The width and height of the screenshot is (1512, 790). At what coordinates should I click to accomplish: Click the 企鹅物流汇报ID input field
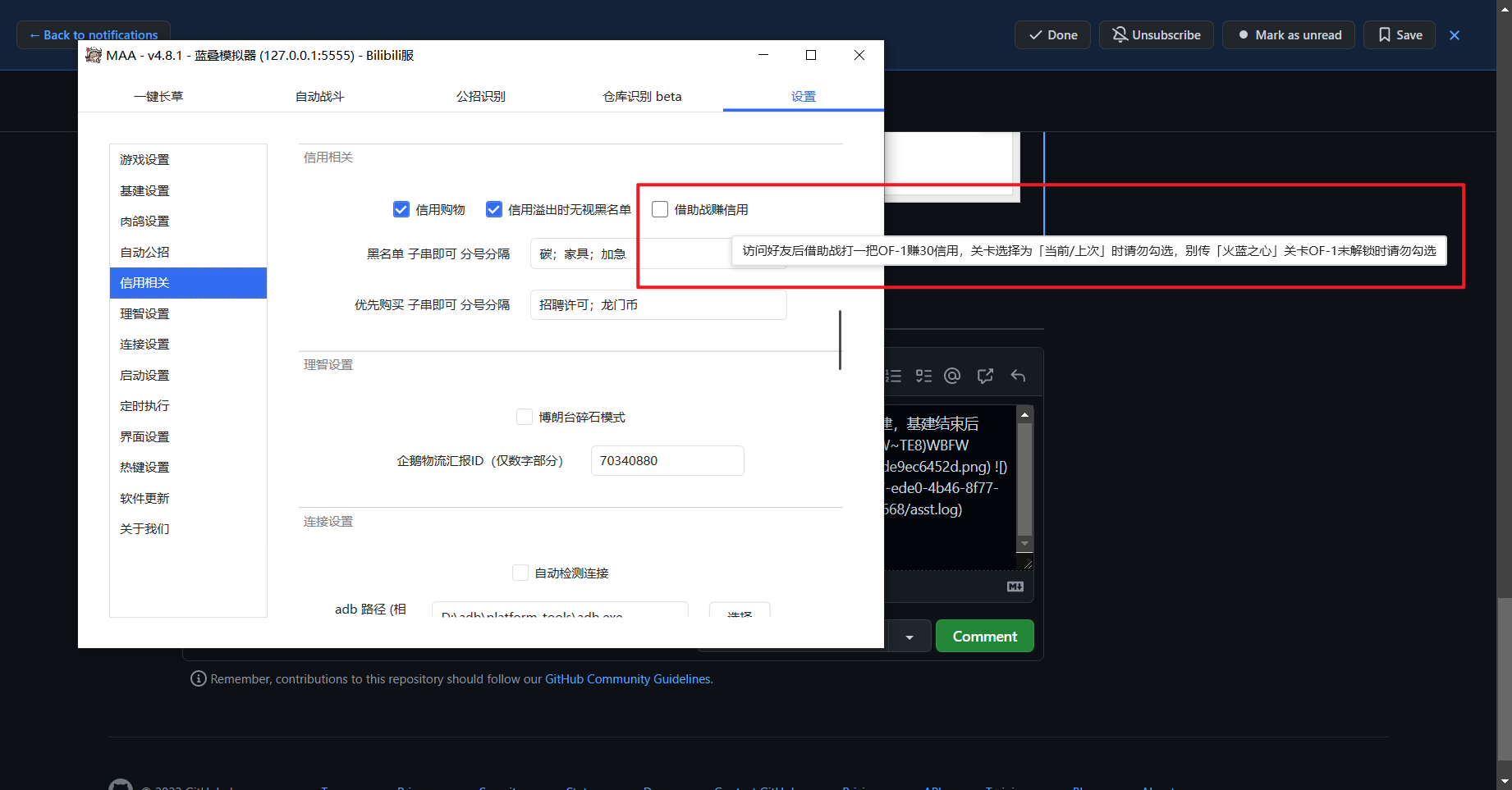tap(667, 460)
